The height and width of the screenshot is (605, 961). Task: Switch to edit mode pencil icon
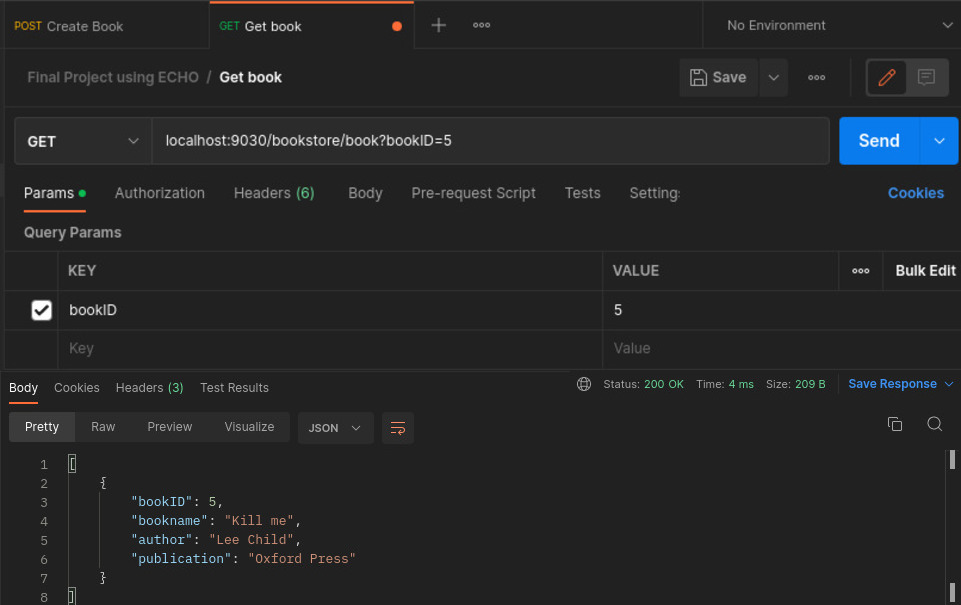click(886, 77)
